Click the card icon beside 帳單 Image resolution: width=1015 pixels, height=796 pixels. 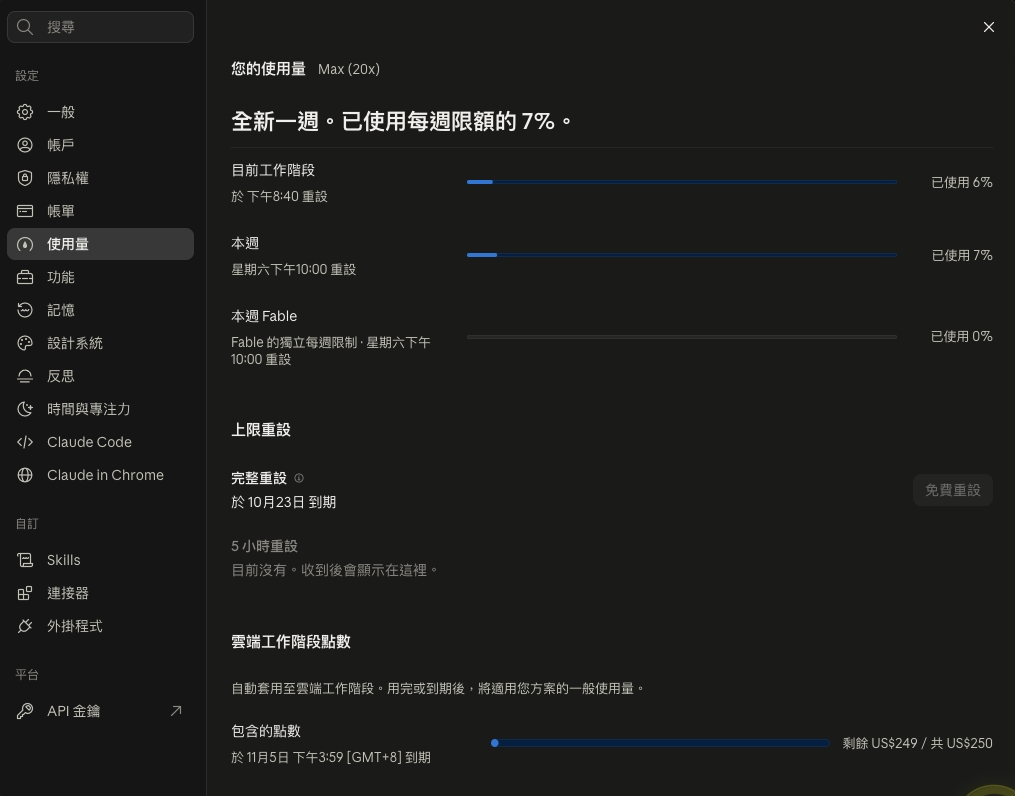tap(25, 211)
